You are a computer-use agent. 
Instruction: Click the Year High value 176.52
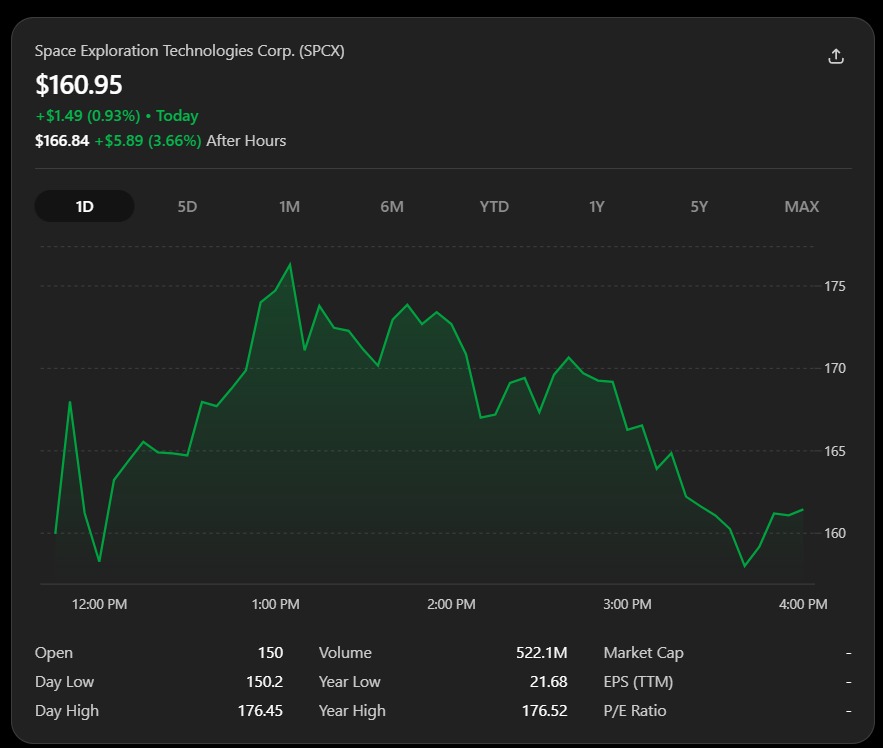[545, 710]
